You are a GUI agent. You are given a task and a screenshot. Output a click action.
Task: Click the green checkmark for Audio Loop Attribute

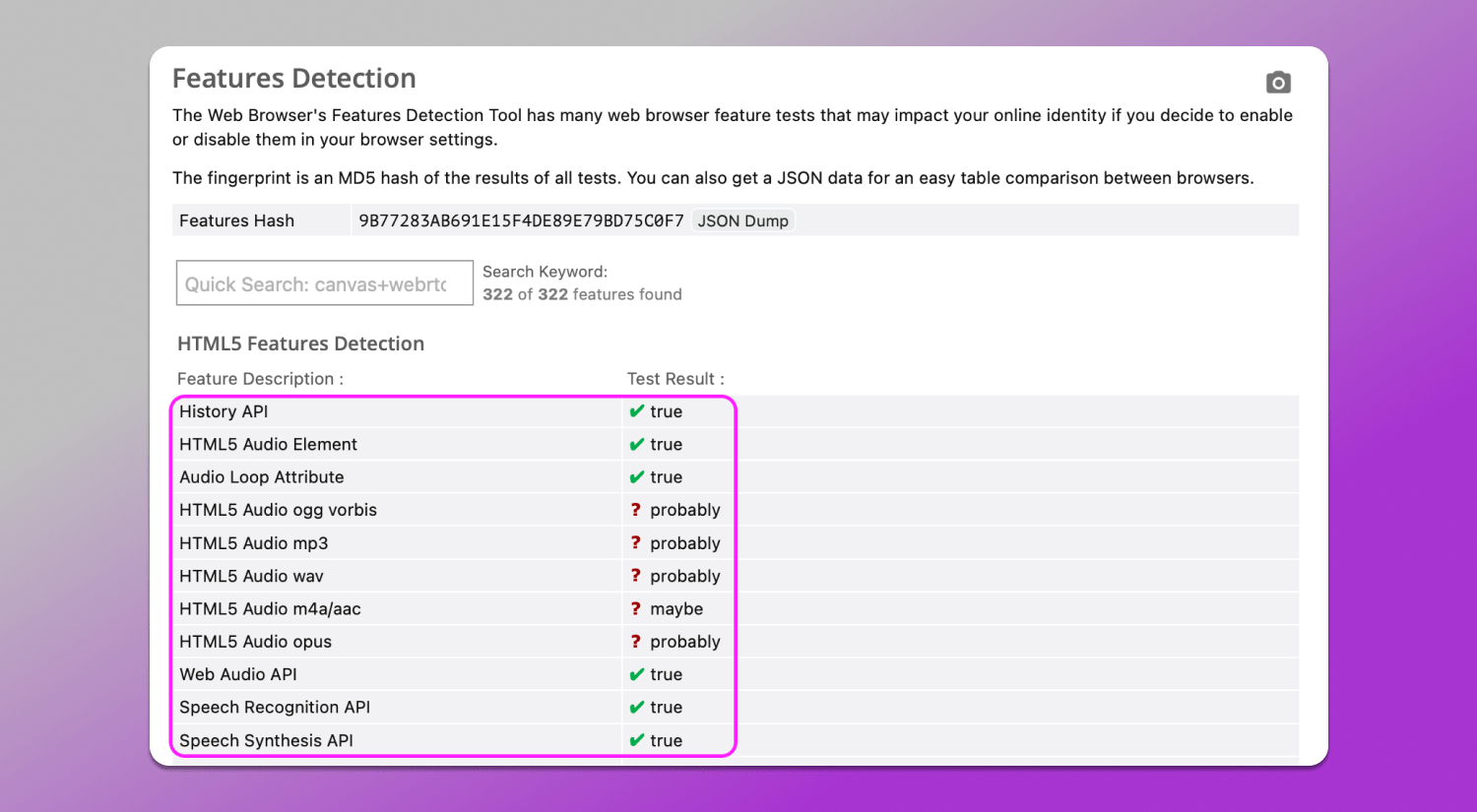636,477
